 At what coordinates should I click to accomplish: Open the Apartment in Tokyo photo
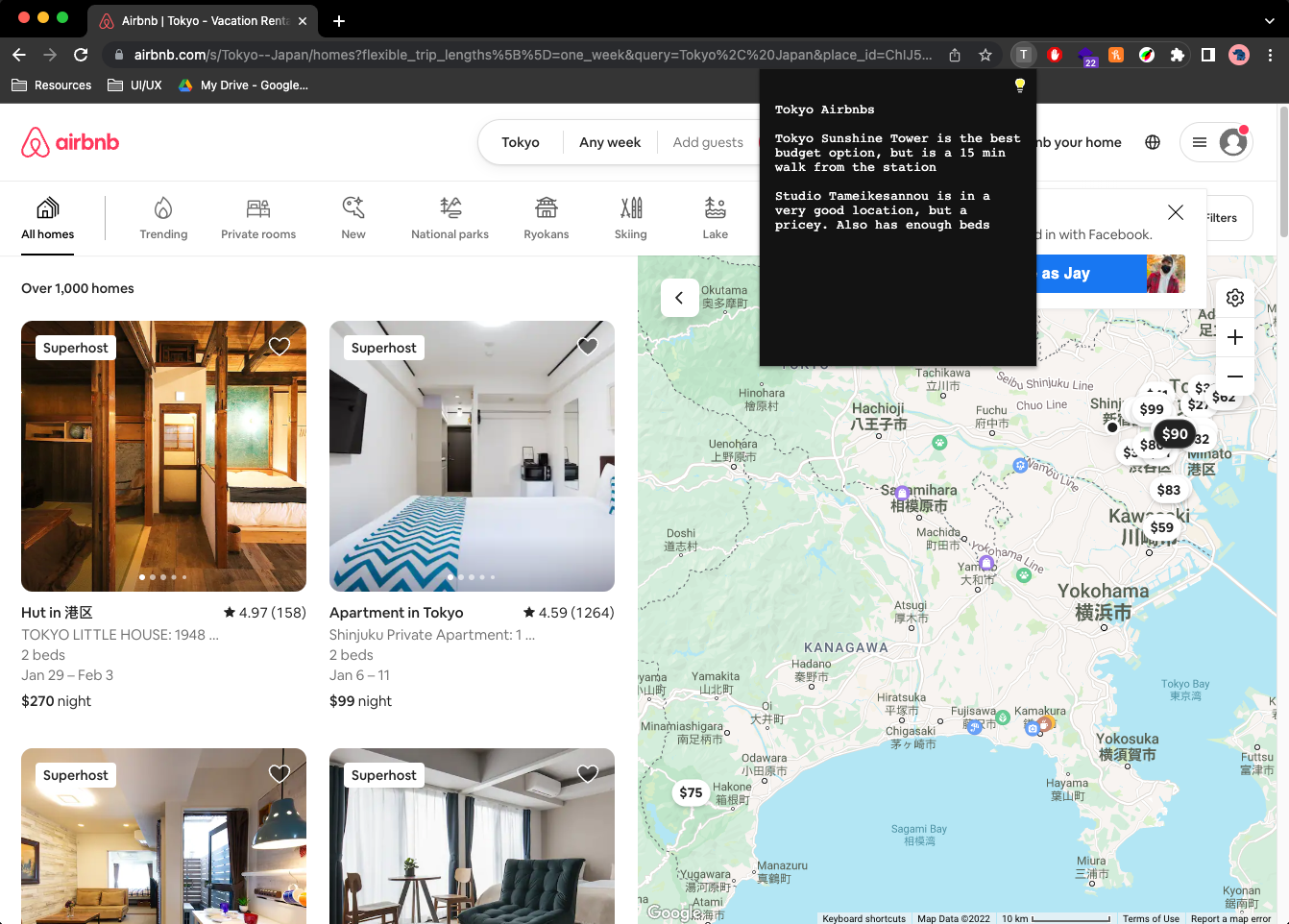pos(472,456)
